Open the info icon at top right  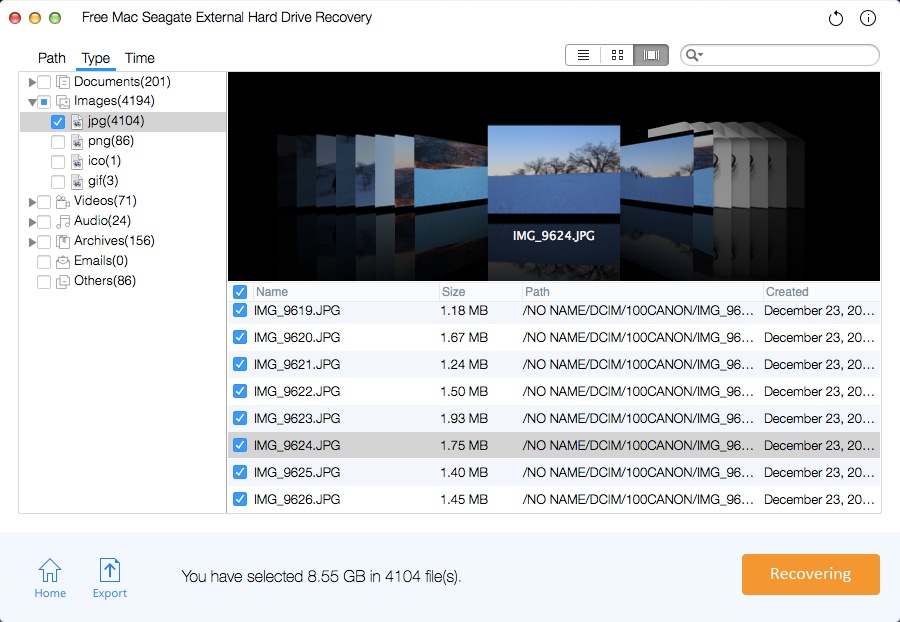pos(868,18)
